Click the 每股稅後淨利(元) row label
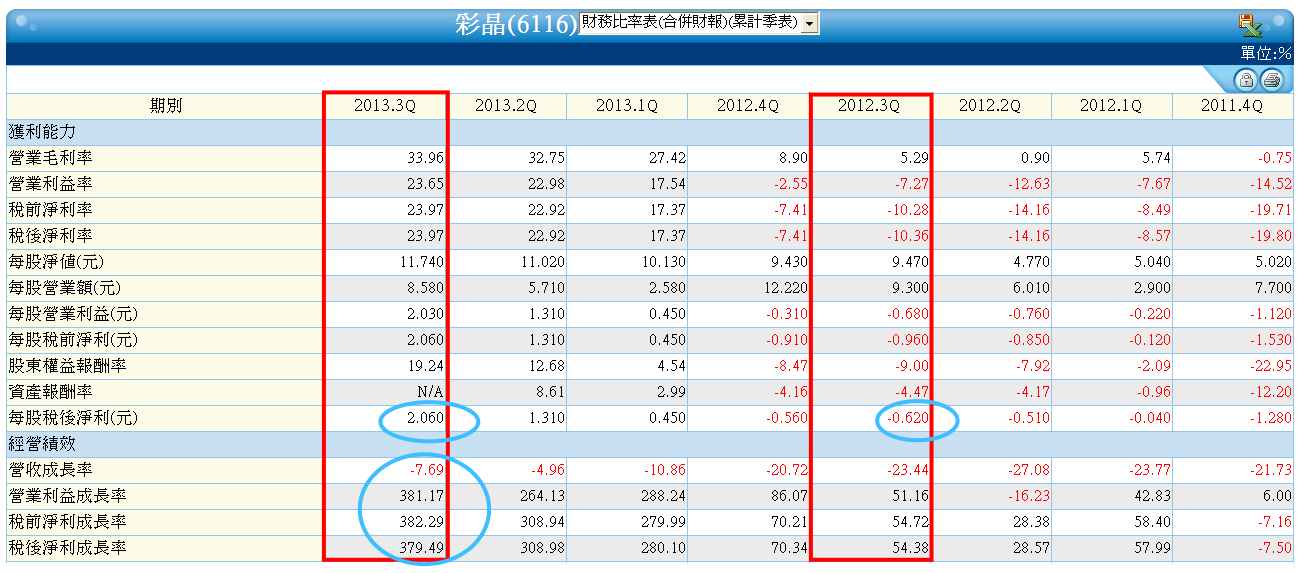The height and width of the screenshot is (573, 1303). click(73, 417)
